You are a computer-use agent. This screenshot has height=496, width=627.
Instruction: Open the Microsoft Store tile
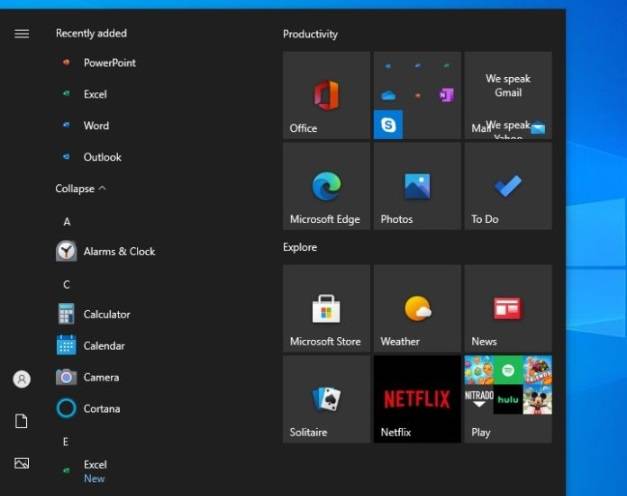click(326, 308)
